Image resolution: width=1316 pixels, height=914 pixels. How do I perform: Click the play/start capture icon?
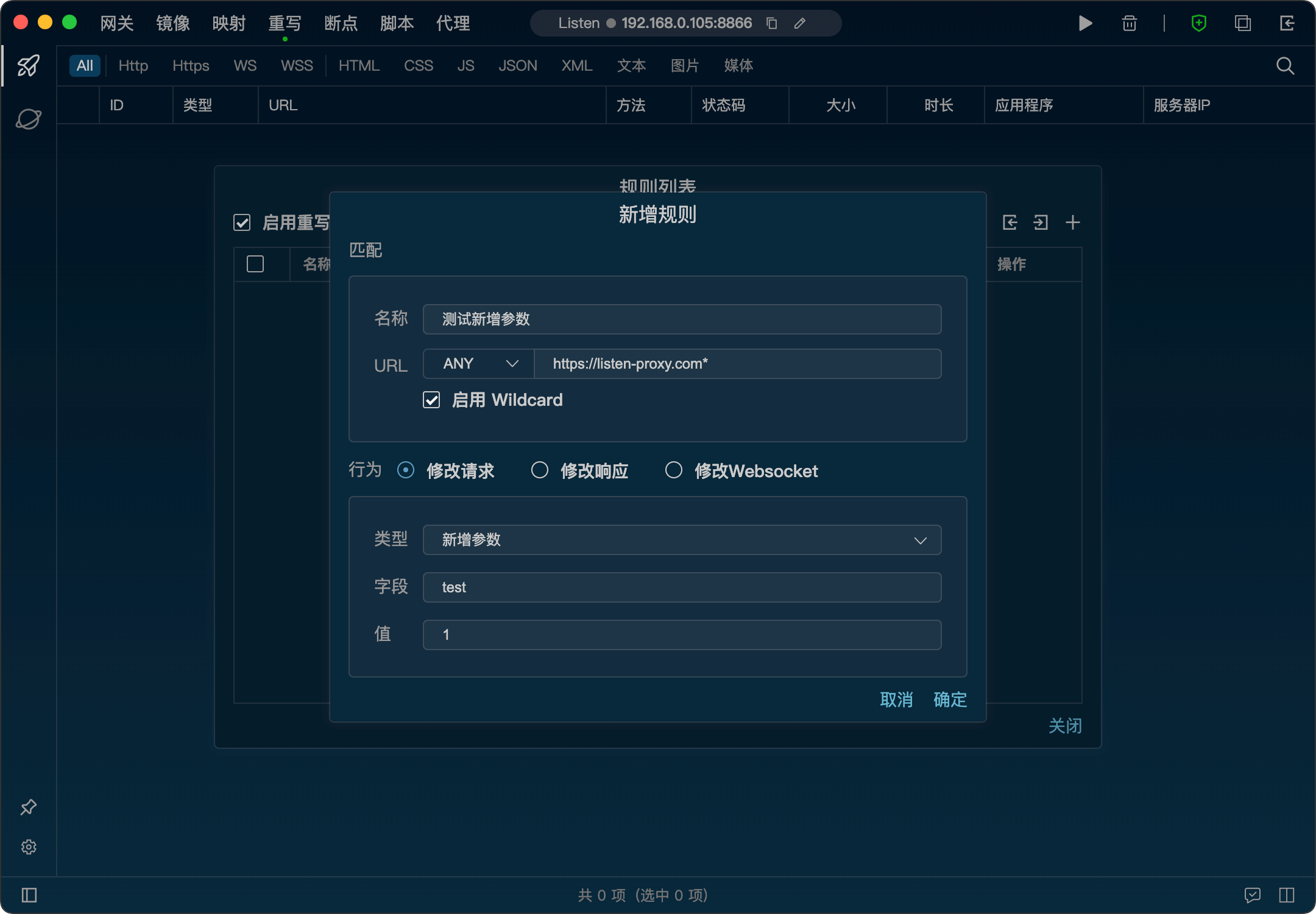[1085, 23]
